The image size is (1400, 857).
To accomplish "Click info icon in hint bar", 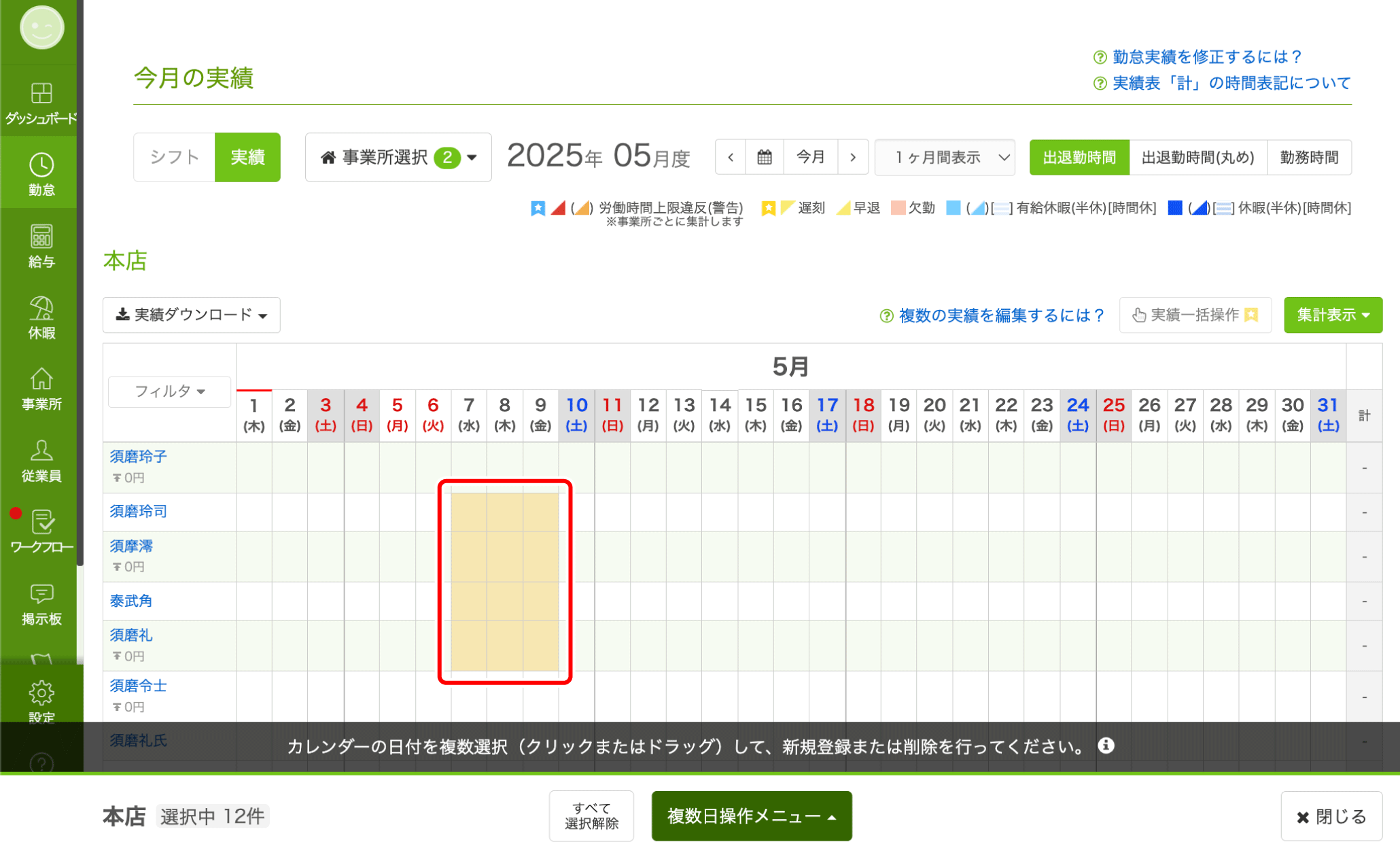I will [x=1106, y=746].
